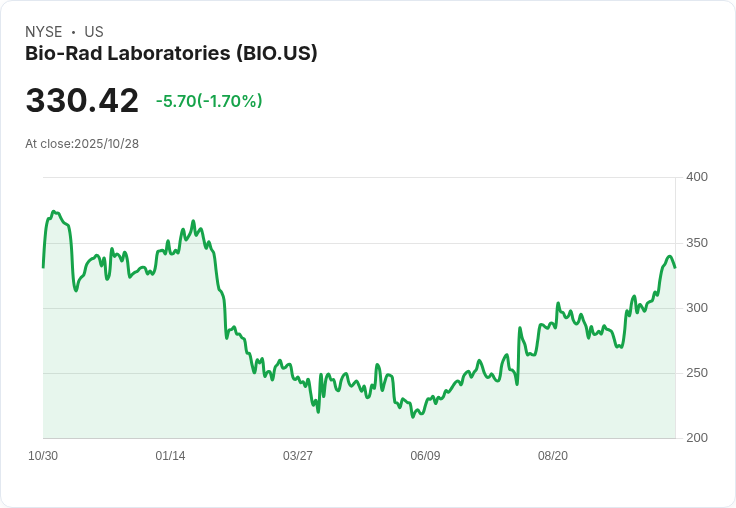The image size is (736, 508).
Task: Click the 400 price axis label
Action: (697, 177)
